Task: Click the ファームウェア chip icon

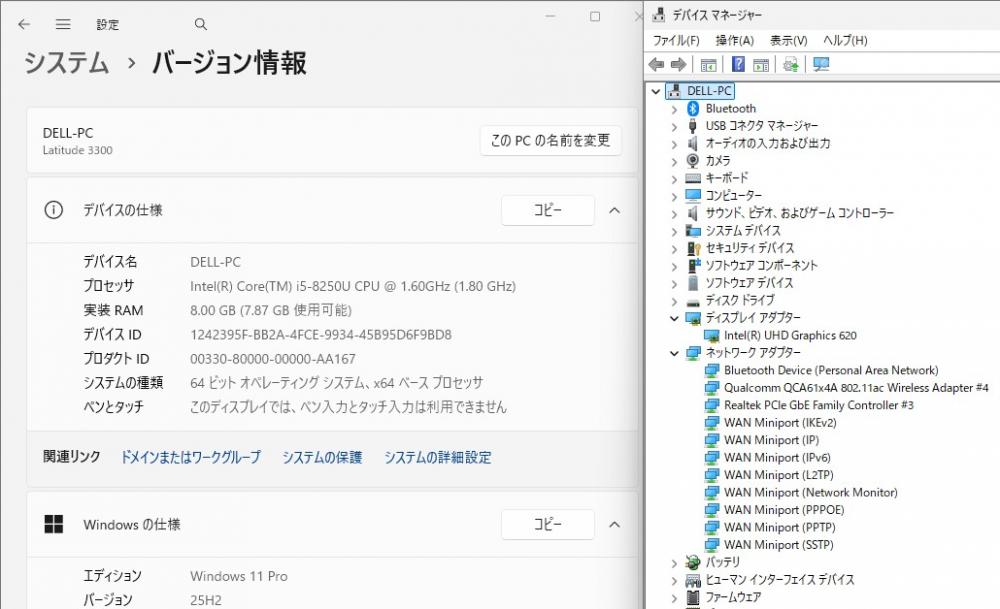Action: tap(693, 597)
